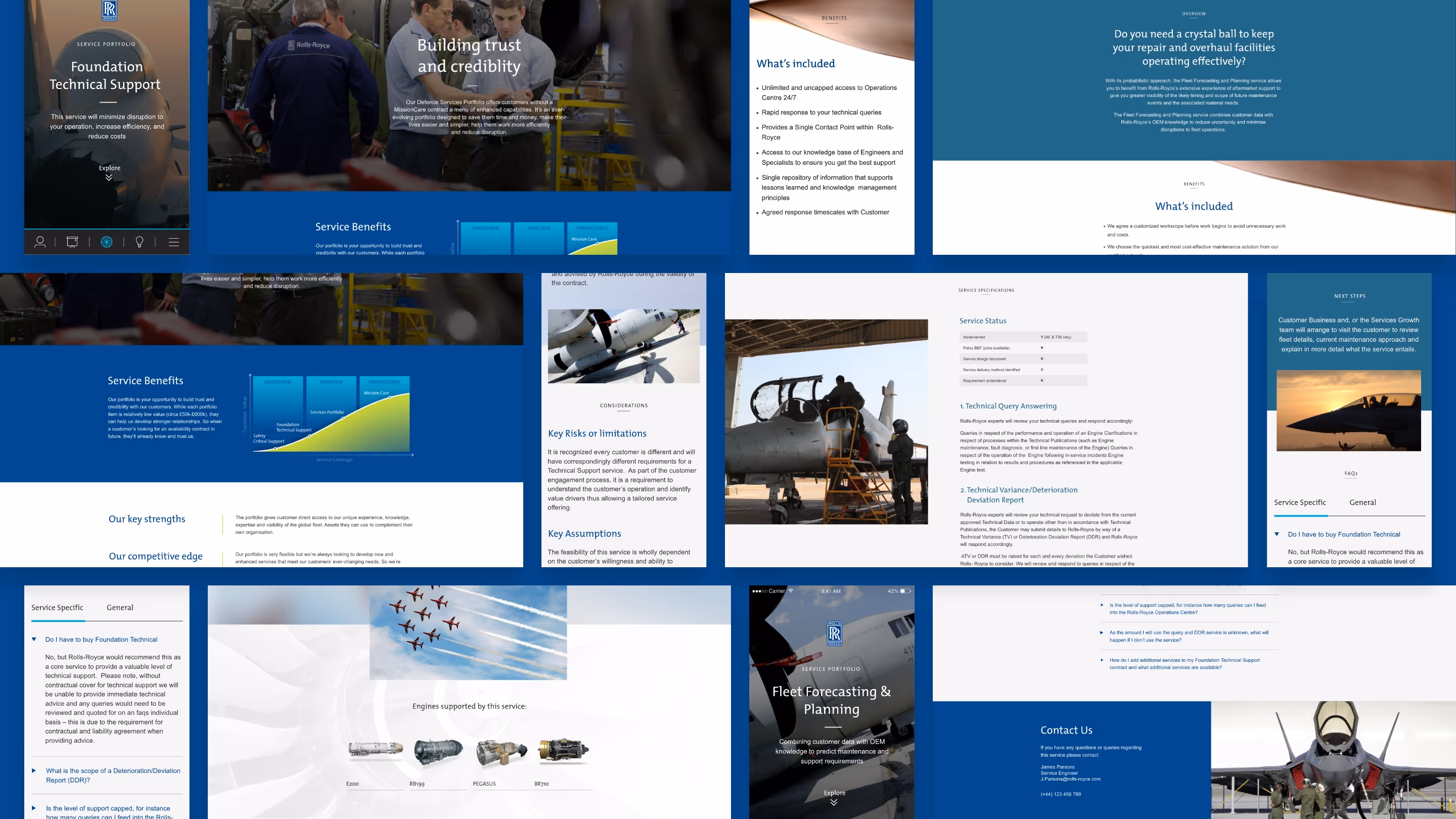Click the Rolls-Royce logo above Foundation Technical Support

pos(109,10)
